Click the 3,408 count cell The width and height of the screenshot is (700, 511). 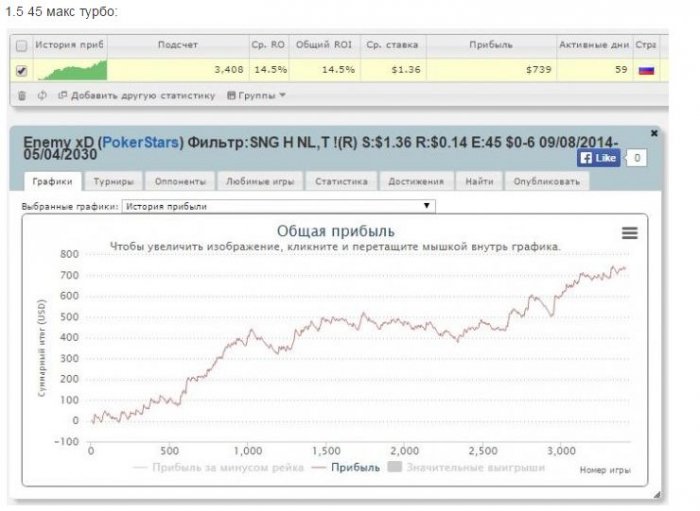click(178, 70)
